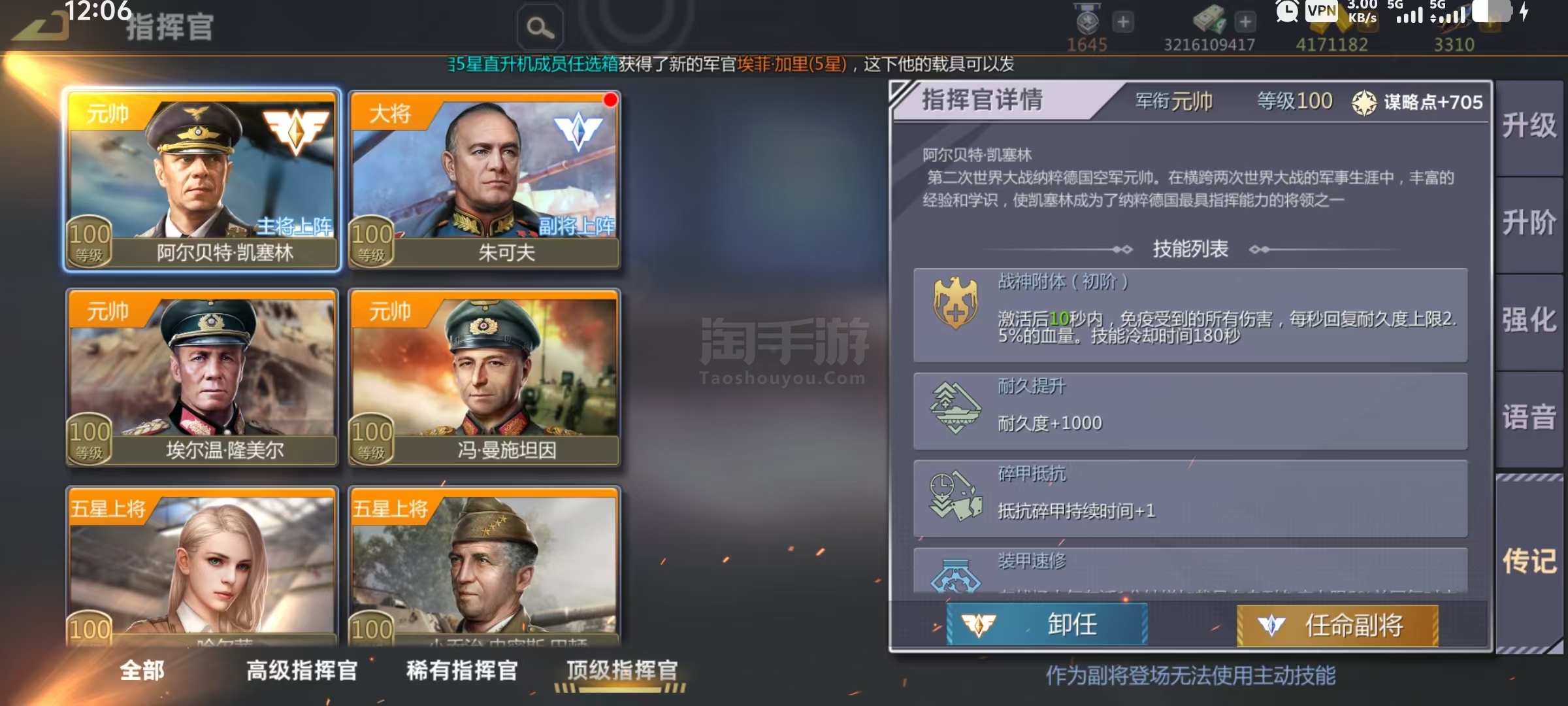
Task: Add cash with the plus icon near 3216109417
Action: click(x=1245, y=22)
